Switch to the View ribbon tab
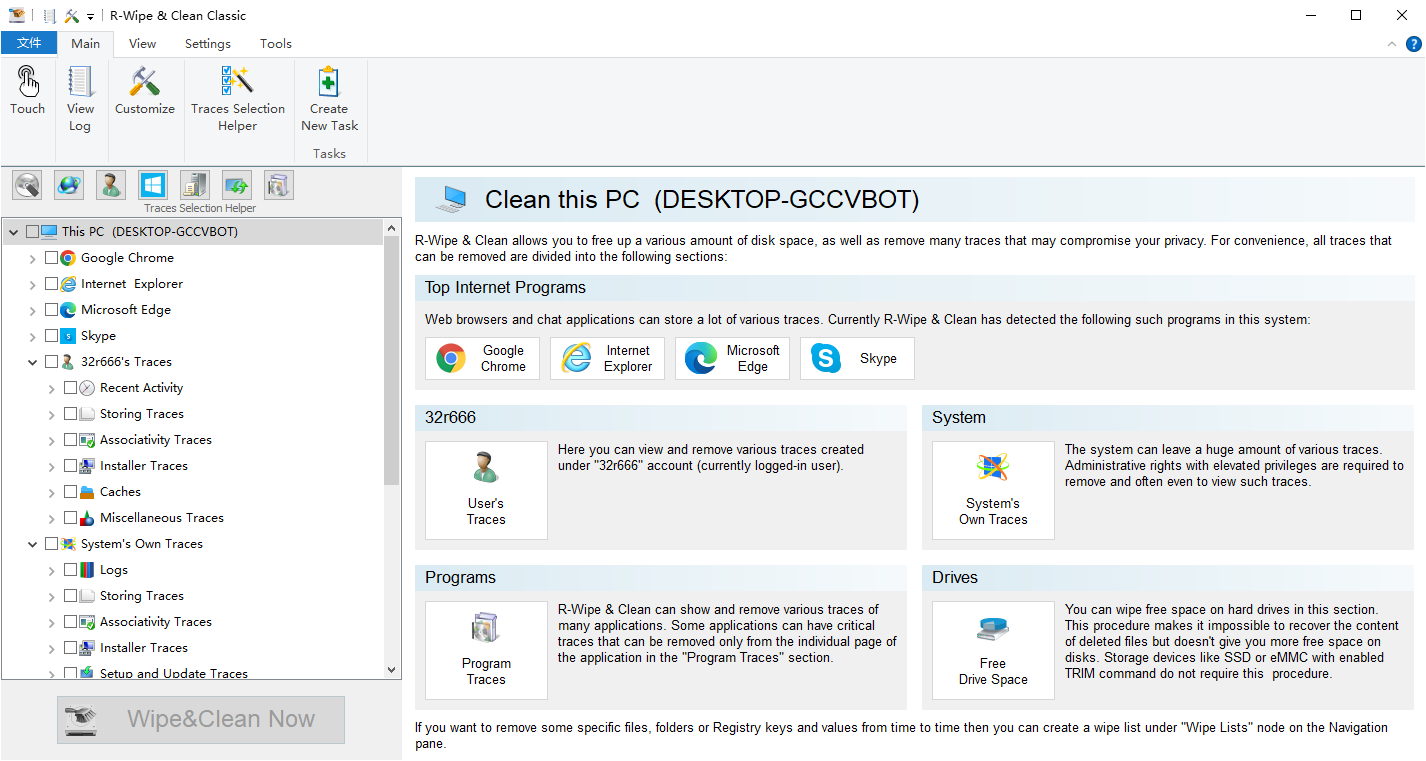 143,43
